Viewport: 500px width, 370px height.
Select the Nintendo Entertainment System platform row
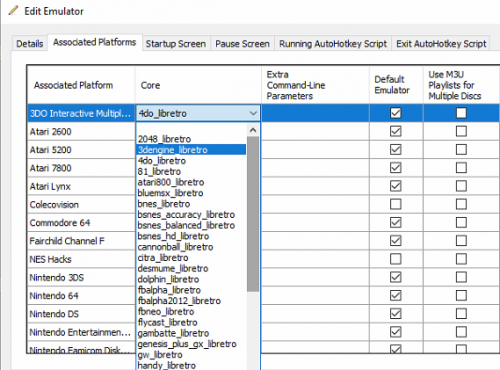click(x=81, y=332)
